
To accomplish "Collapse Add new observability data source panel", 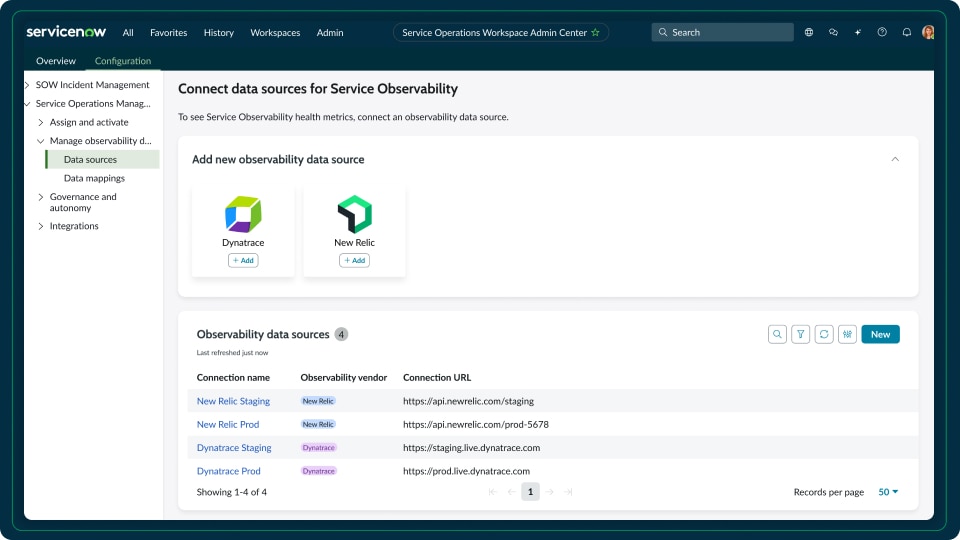I will 895,159.
